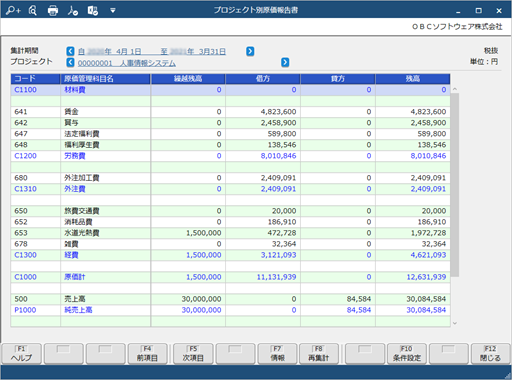Select the C1100 code cell
This screenshot has height=380, width=512.
pyautogui.click(x=35, y=90)
